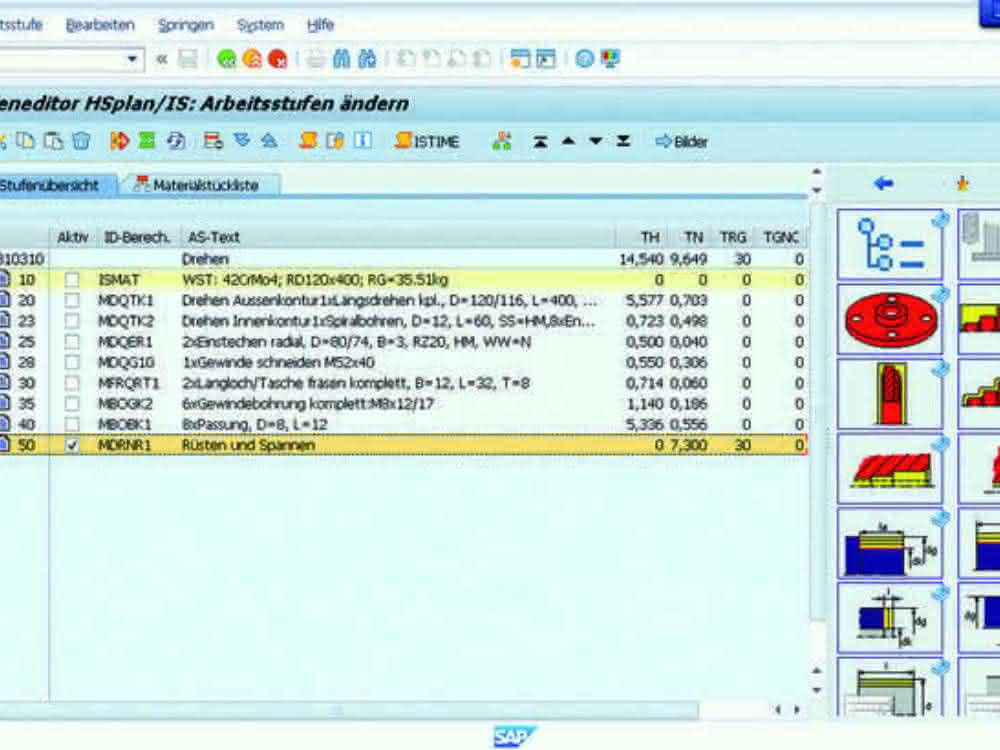Click the TH column header
1000x750 pixels.
click(642, 237)
